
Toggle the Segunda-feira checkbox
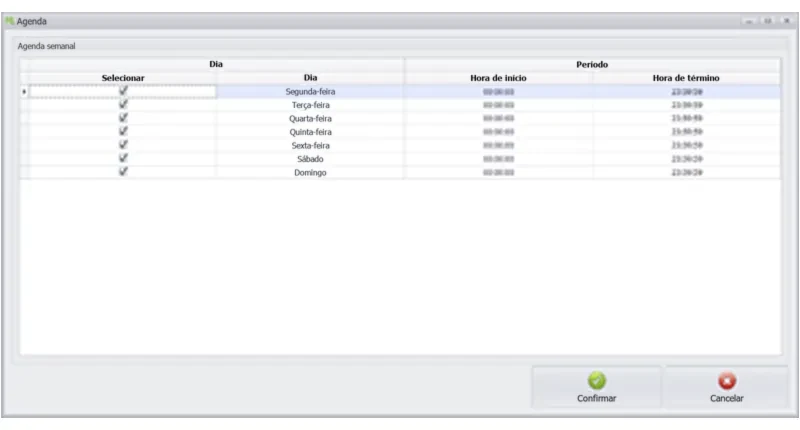point(123,91)
